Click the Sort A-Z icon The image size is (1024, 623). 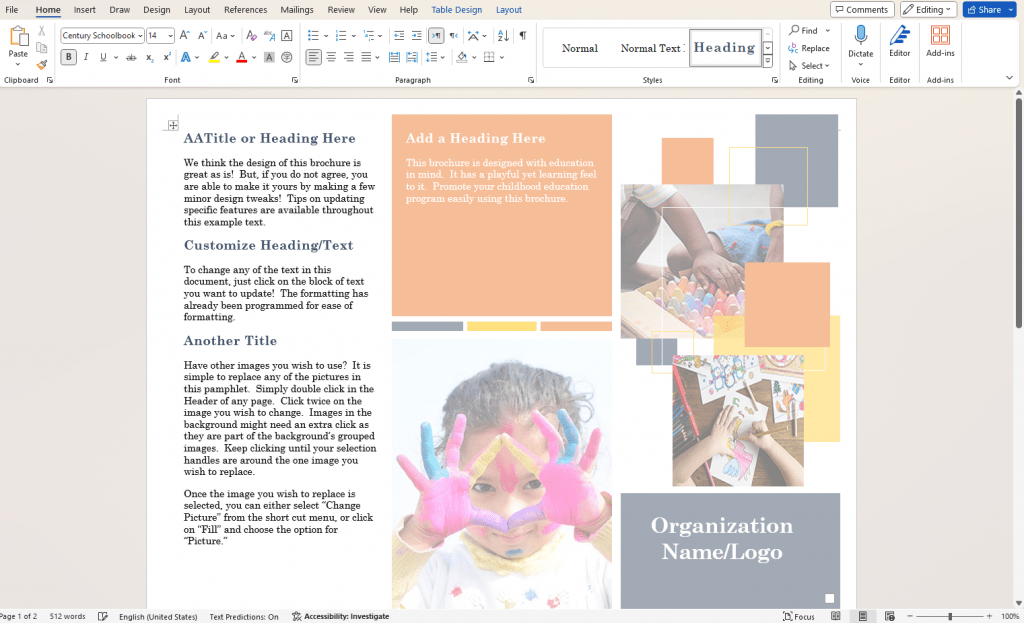[x=503, y=36]
